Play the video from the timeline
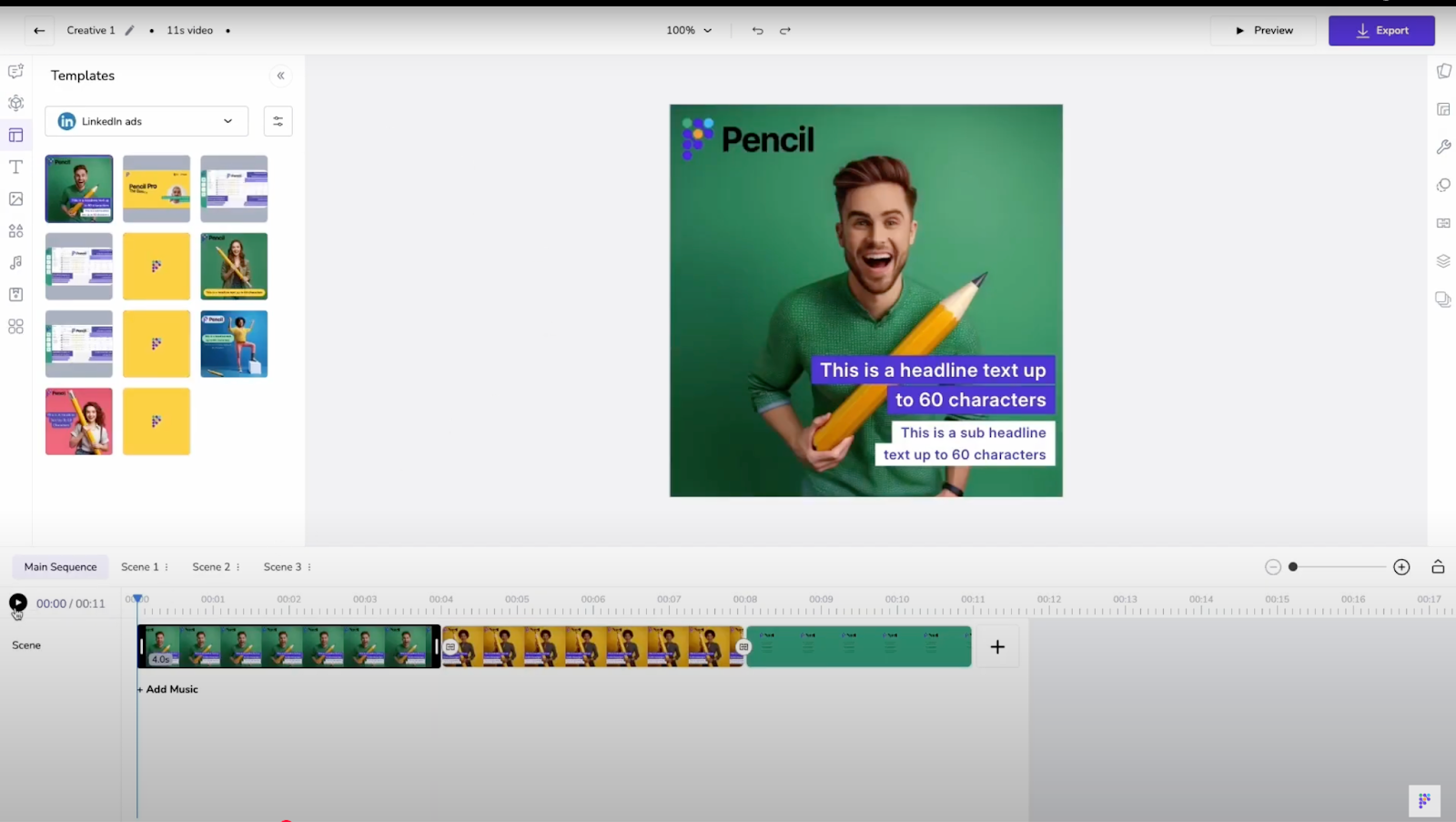 (x=18, y=603)
